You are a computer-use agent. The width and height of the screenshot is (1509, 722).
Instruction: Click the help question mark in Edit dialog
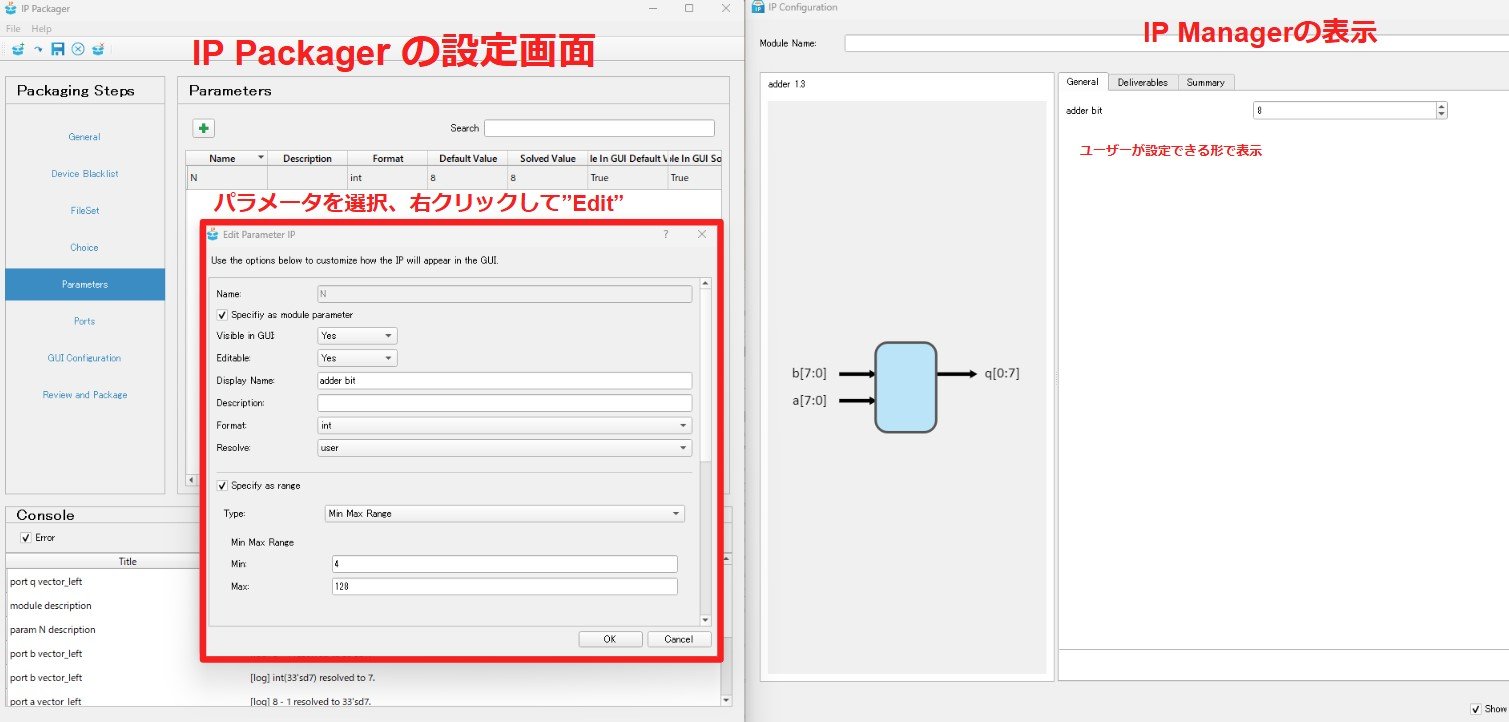[666, 234]
